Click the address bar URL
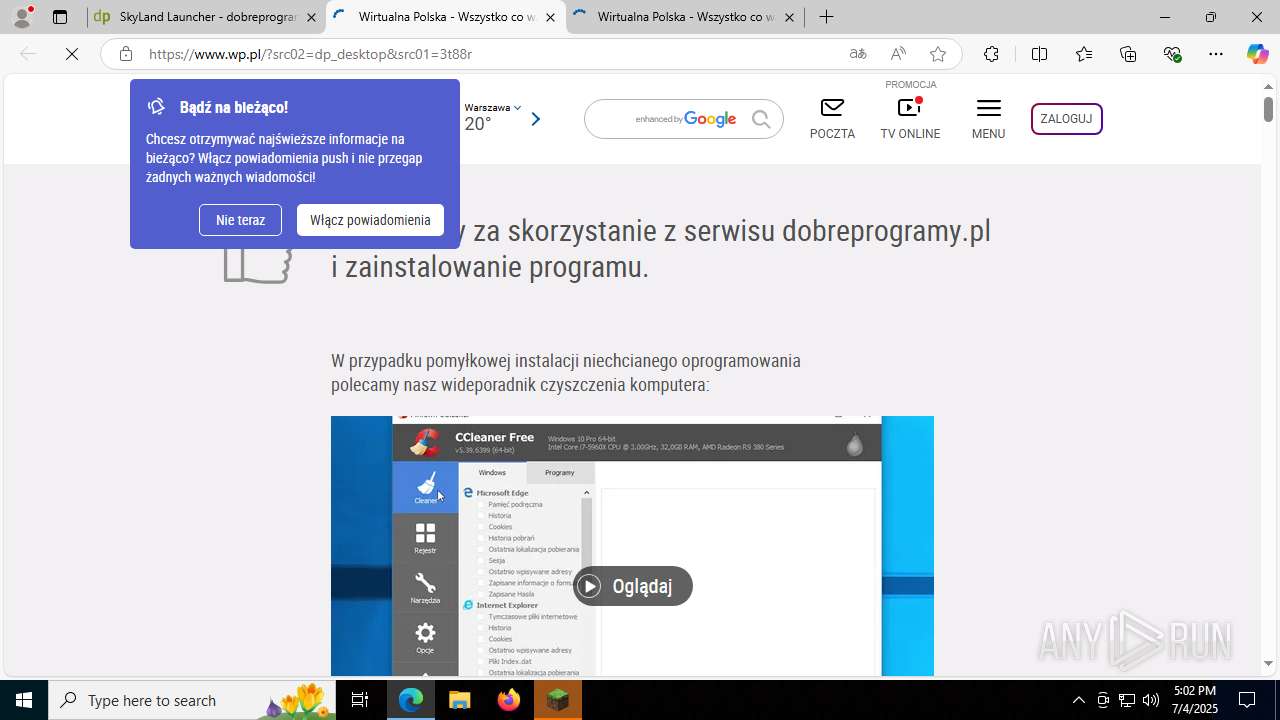1280x720 pixels. point(310,54)
